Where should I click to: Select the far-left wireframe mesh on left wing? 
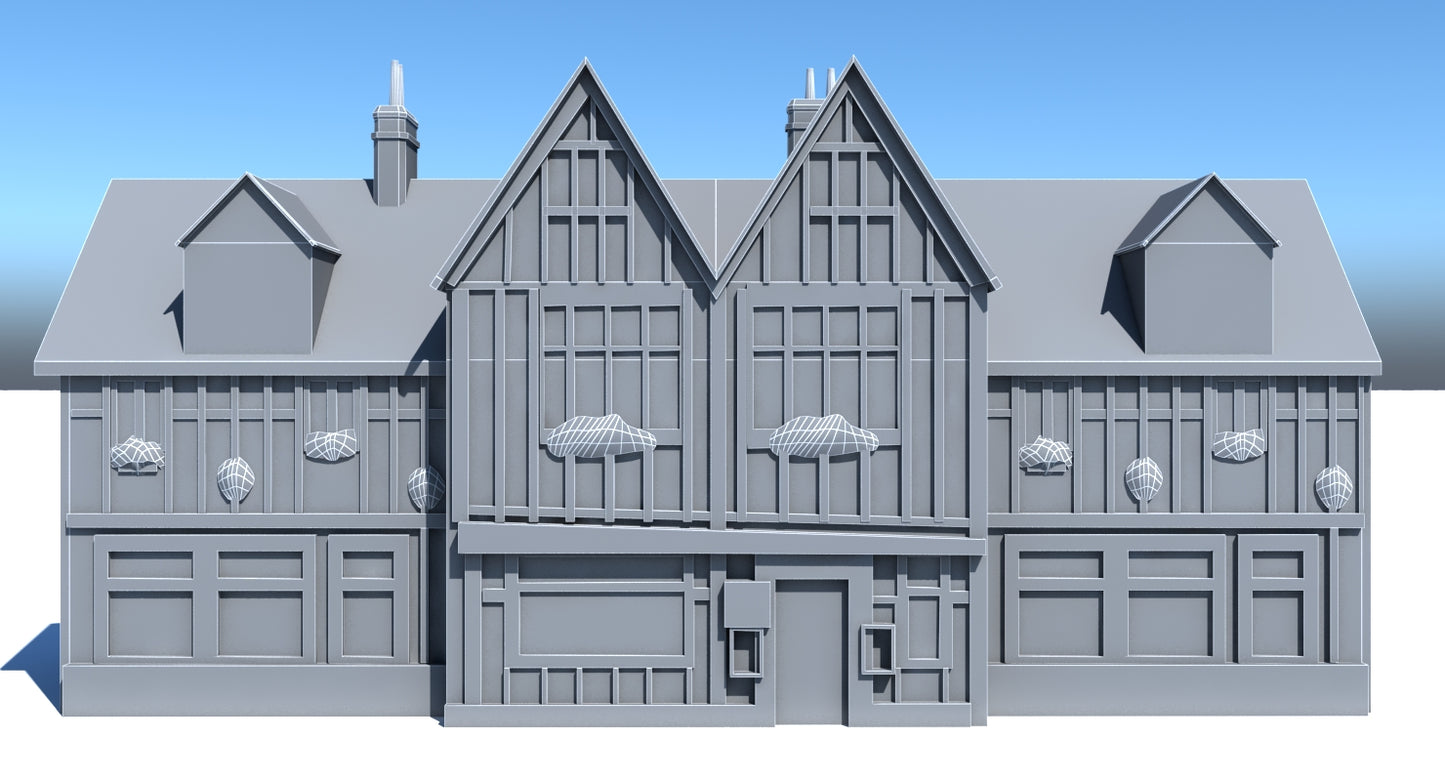click(x=136, y=454)
